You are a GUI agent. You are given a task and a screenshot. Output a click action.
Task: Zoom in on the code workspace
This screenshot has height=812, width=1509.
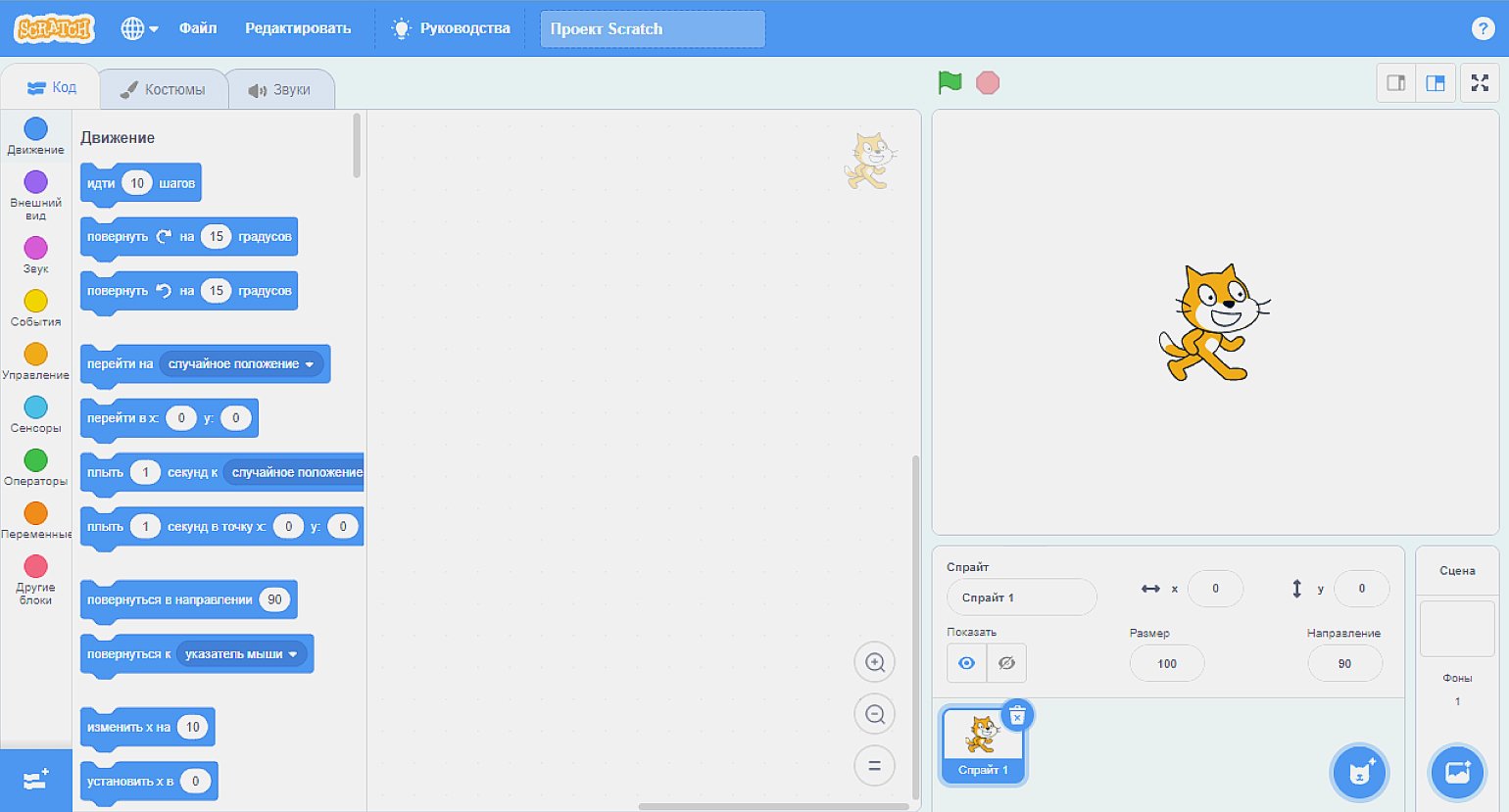(x=874, y=663)
